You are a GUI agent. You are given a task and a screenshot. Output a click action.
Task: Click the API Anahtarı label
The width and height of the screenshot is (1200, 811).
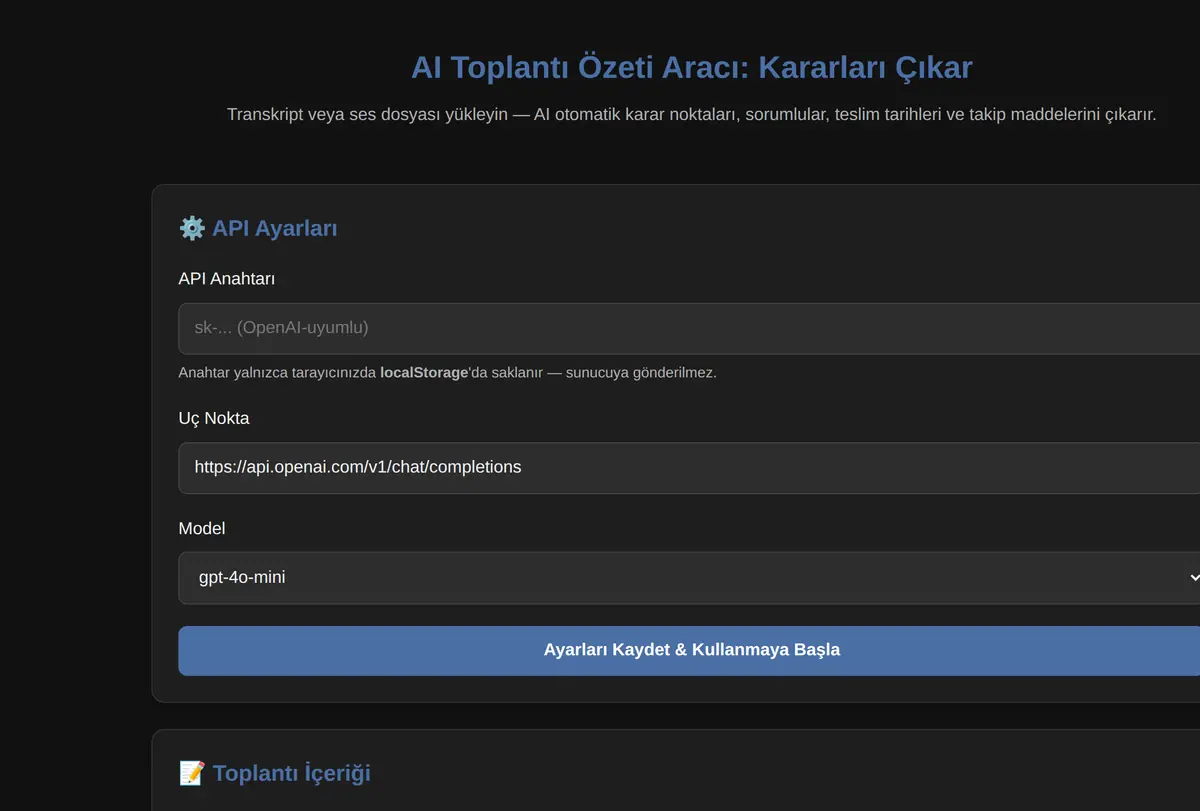tap(226, 279)
